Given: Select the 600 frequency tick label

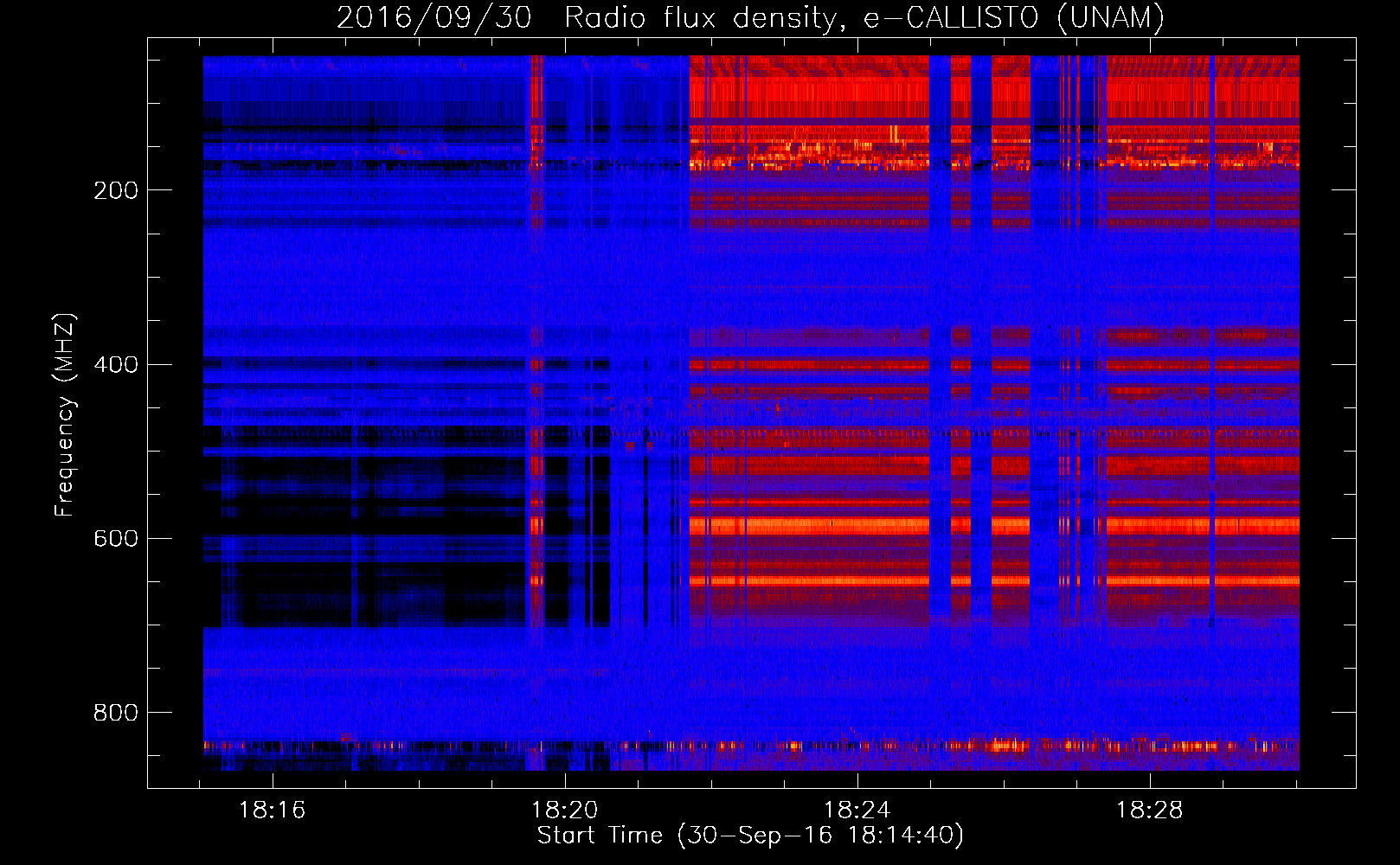Looking at the screenshot, I should pyautogui.click(x=116, y=538).
